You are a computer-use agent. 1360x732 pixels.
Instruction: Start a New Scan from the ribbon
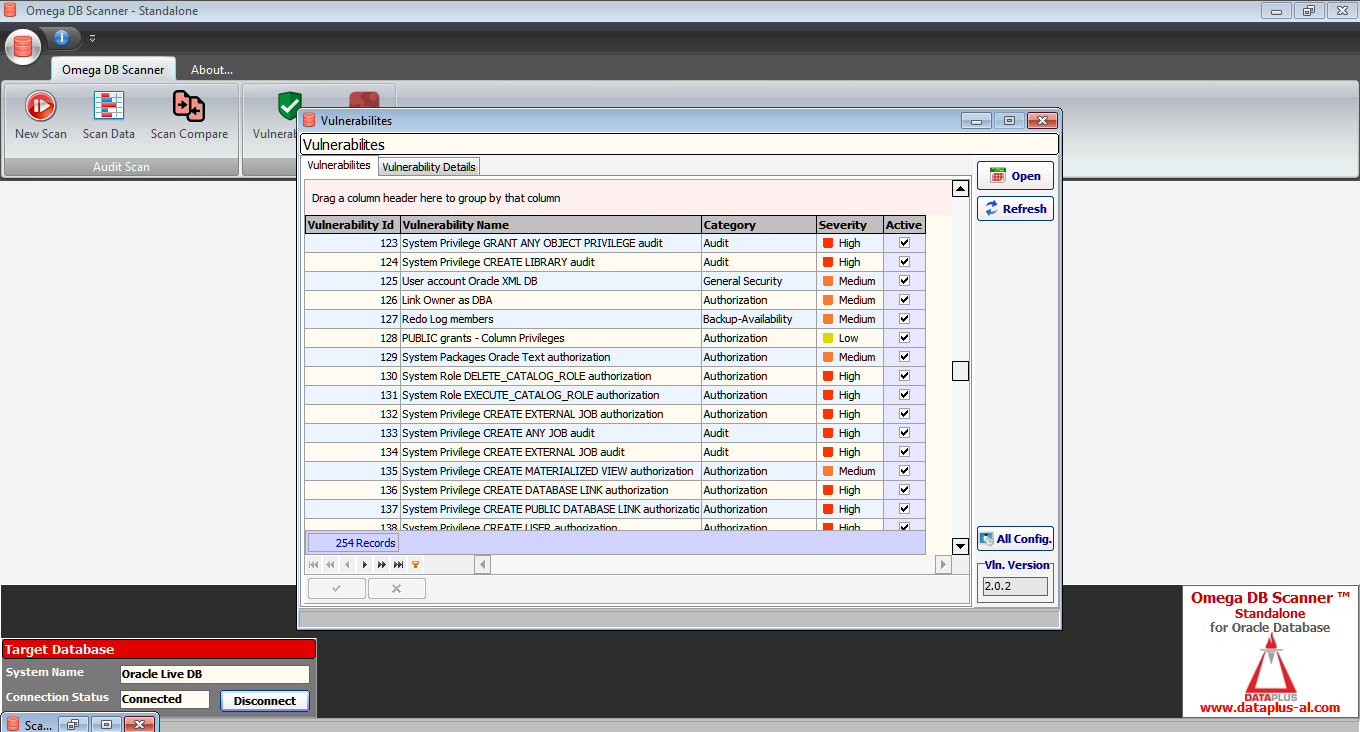coord(41,116)
